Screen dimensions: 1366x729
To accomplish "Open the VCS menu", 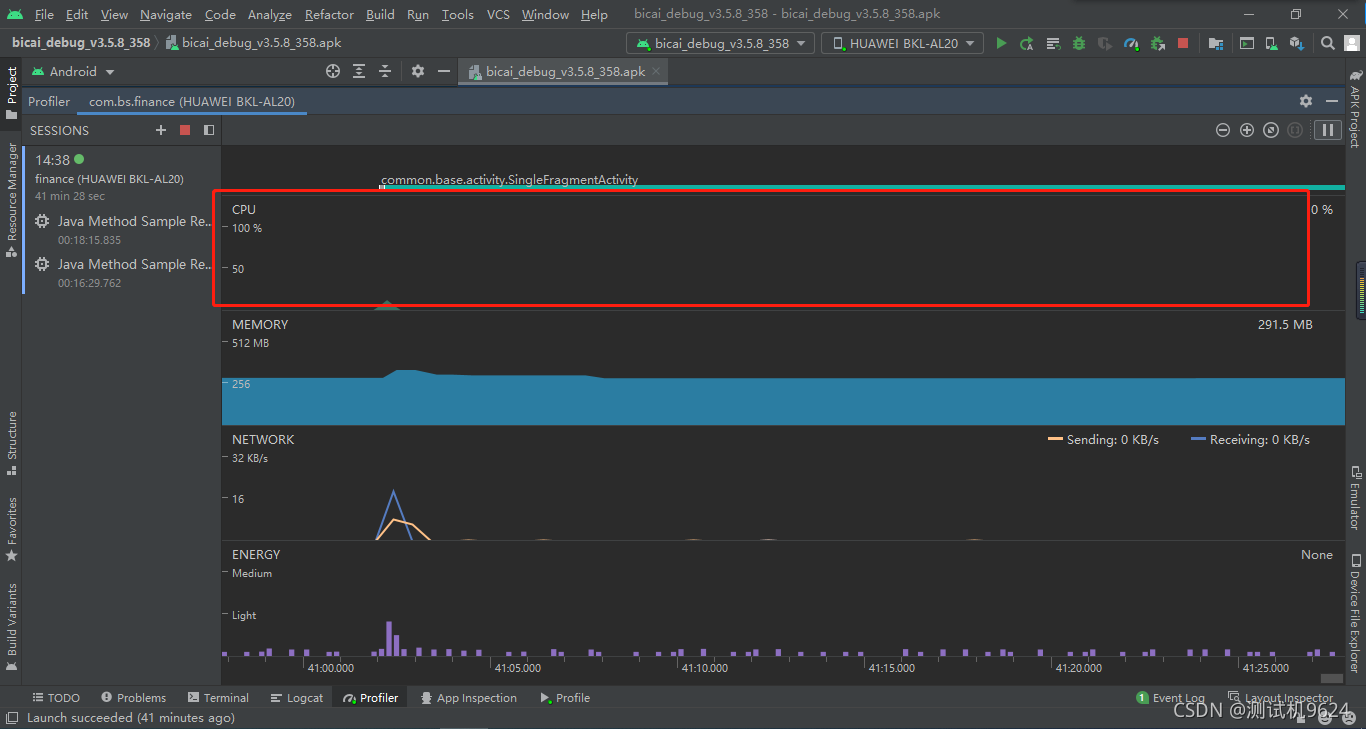I will 498,14.
